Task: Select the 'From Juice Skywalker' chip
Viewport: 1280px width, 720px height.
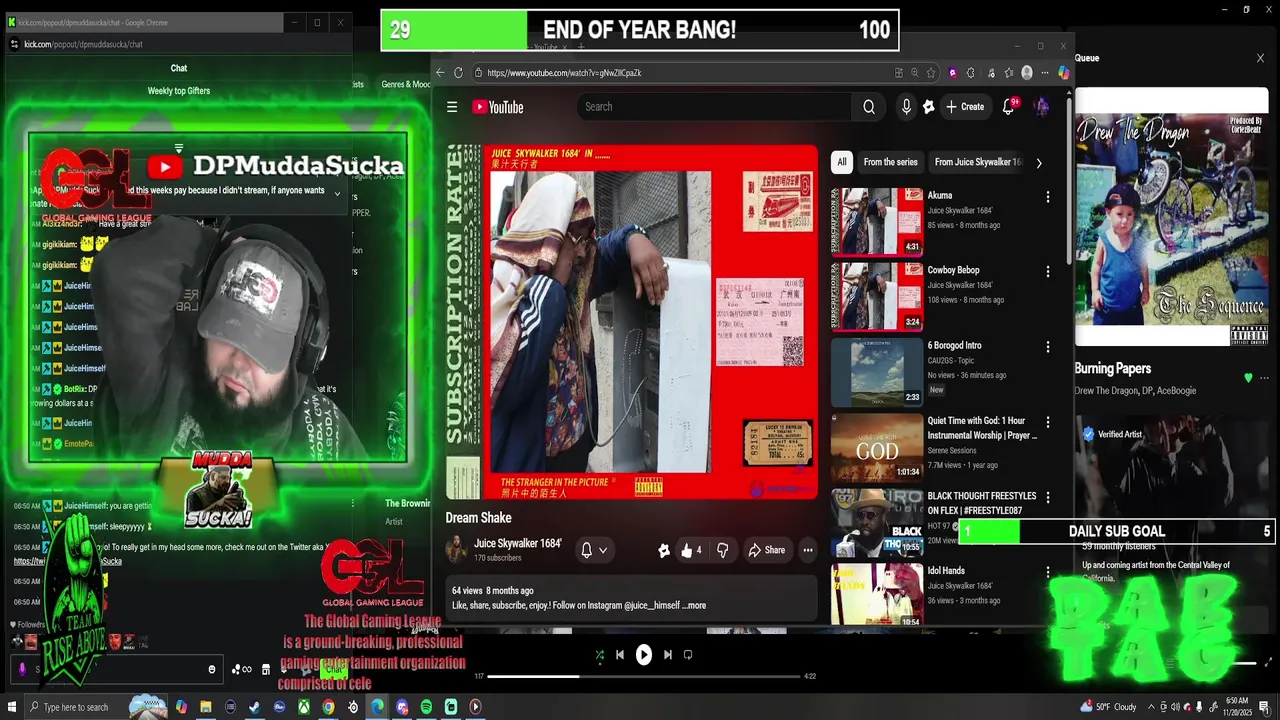Action: 977,162
